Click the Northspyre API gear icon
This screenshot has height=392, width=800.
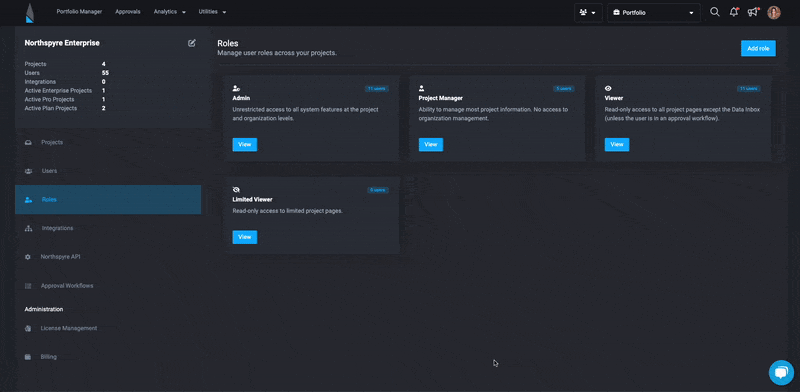28,257
